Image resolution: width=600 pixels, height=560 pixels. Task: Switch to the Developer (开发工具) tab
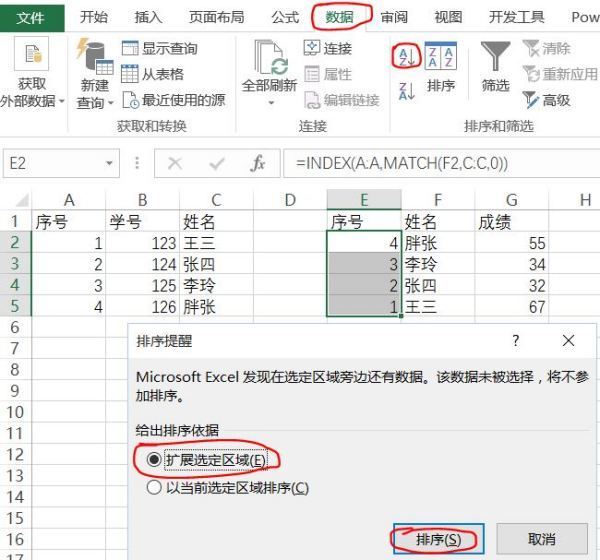click(x=517, y=17)
